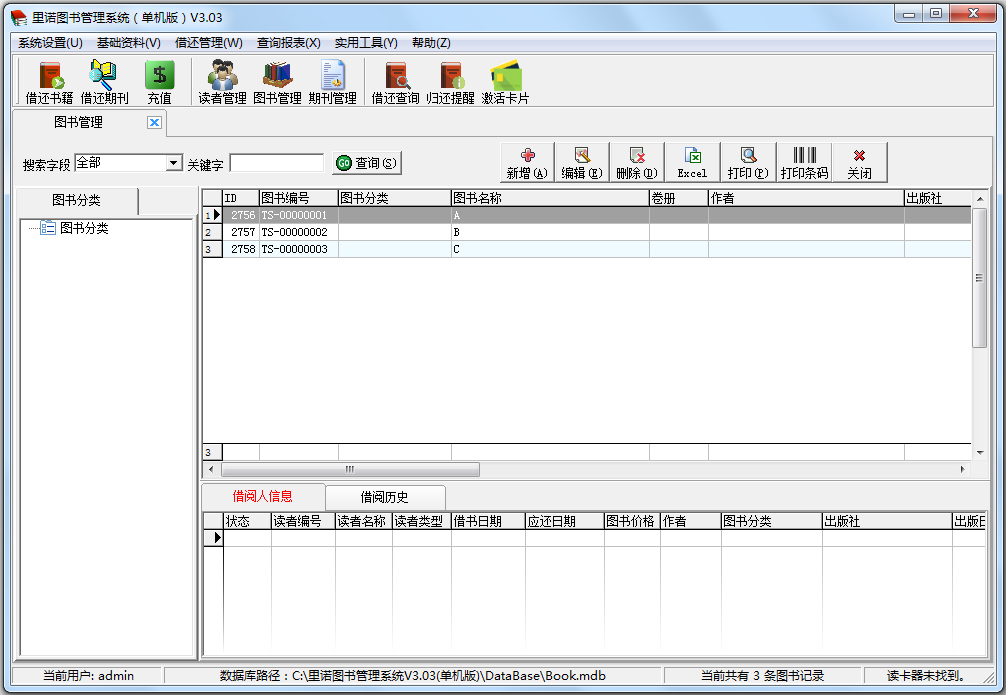Click the 借还期刊 toolbar icon
This screenshot has height=695, width=1006.
pos(104,82)
